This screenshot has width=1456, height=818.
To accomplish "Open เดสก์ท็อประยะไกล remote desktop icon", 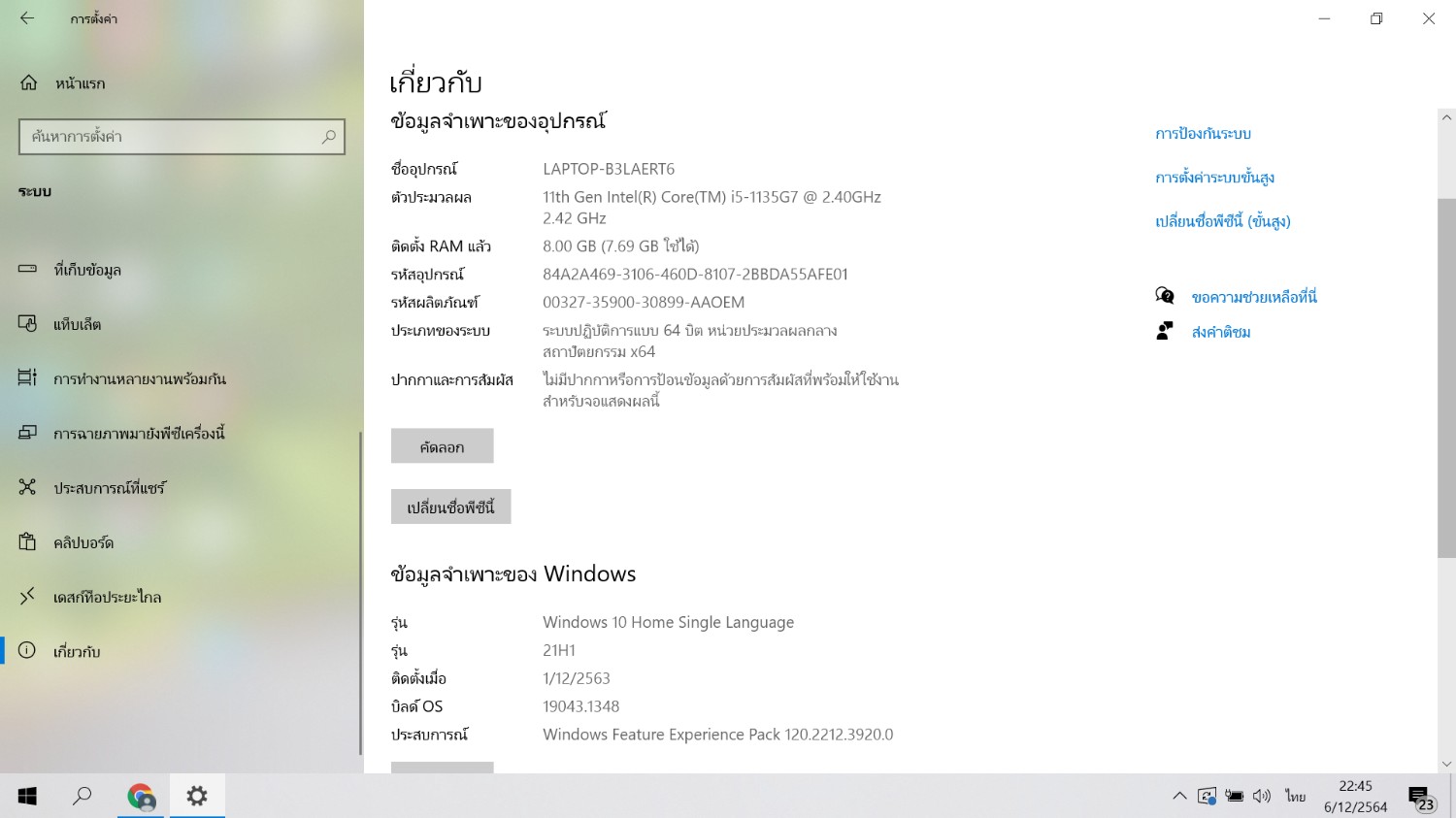I will [x=27, y=596].
